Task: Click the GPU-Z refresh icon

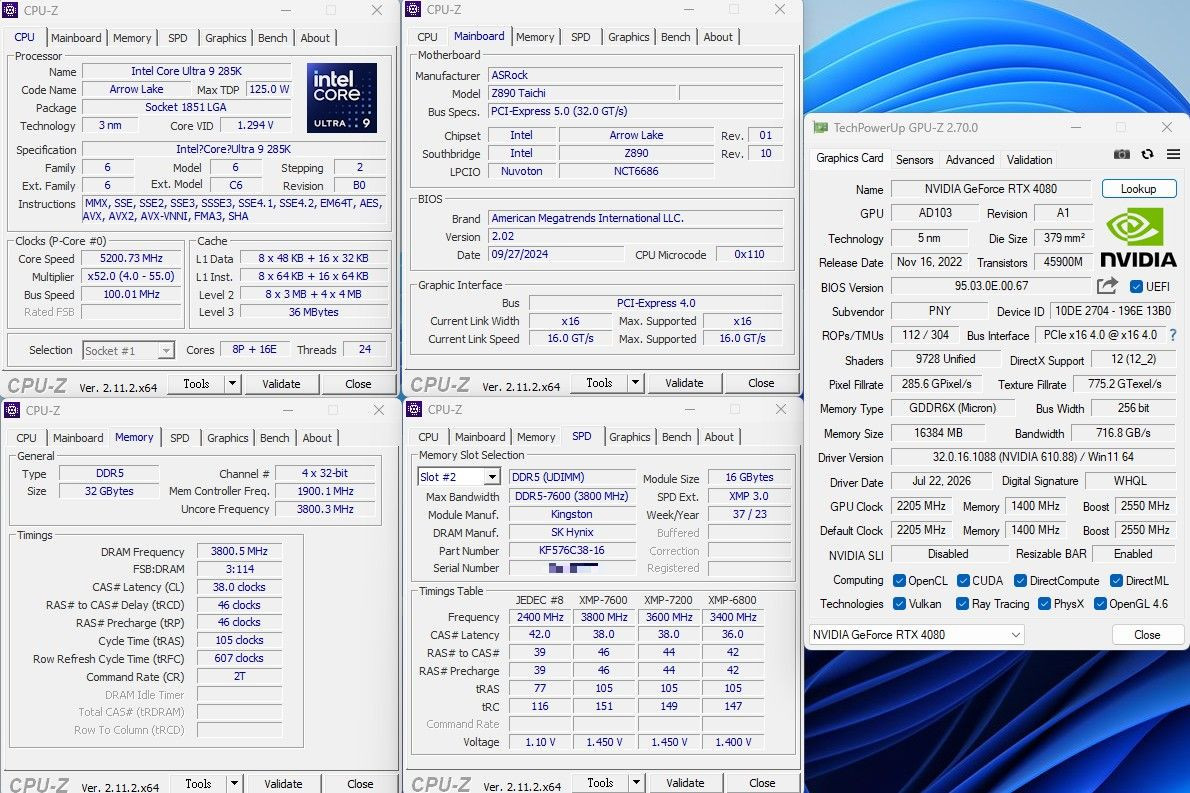Action: [x=1148, y=154]
